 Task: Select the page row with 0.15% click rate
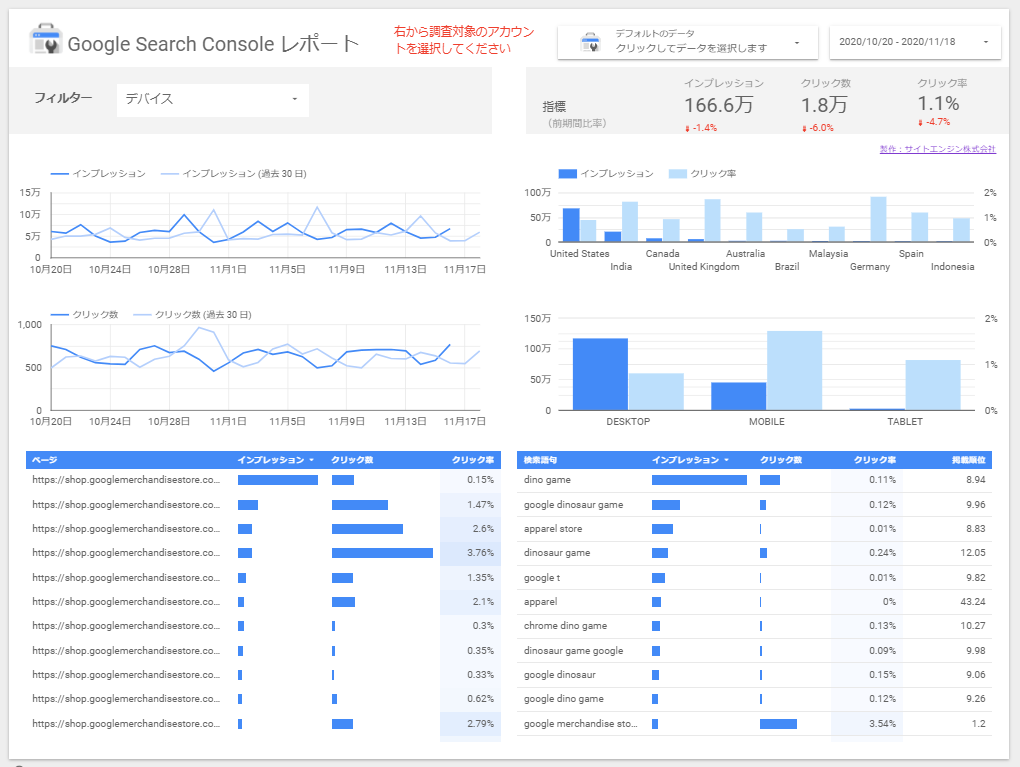263,480
